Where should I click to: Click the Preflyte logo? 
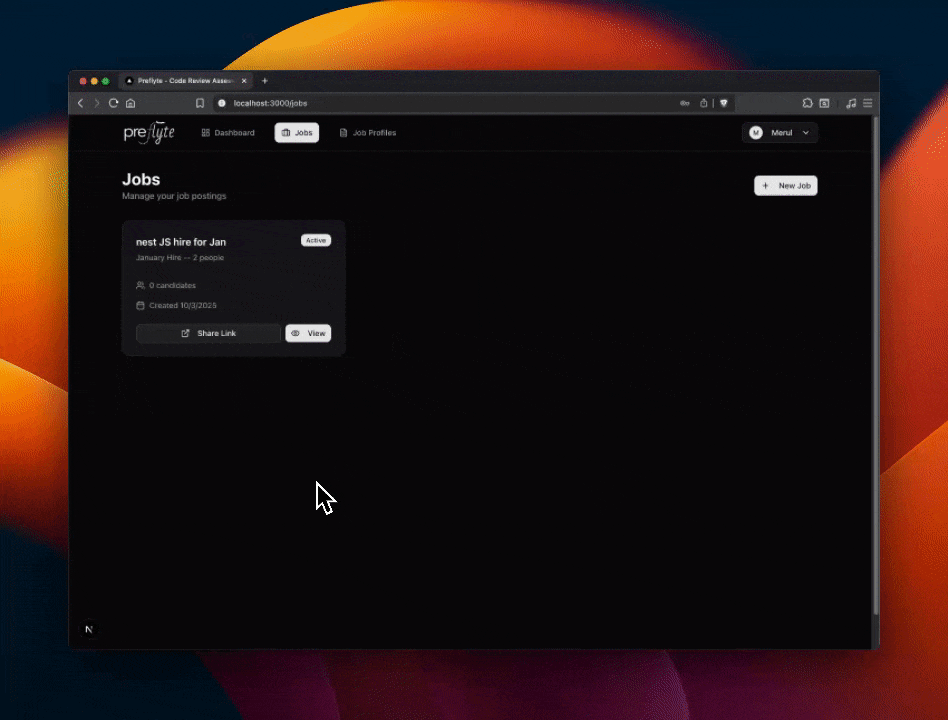coord(148,133)
